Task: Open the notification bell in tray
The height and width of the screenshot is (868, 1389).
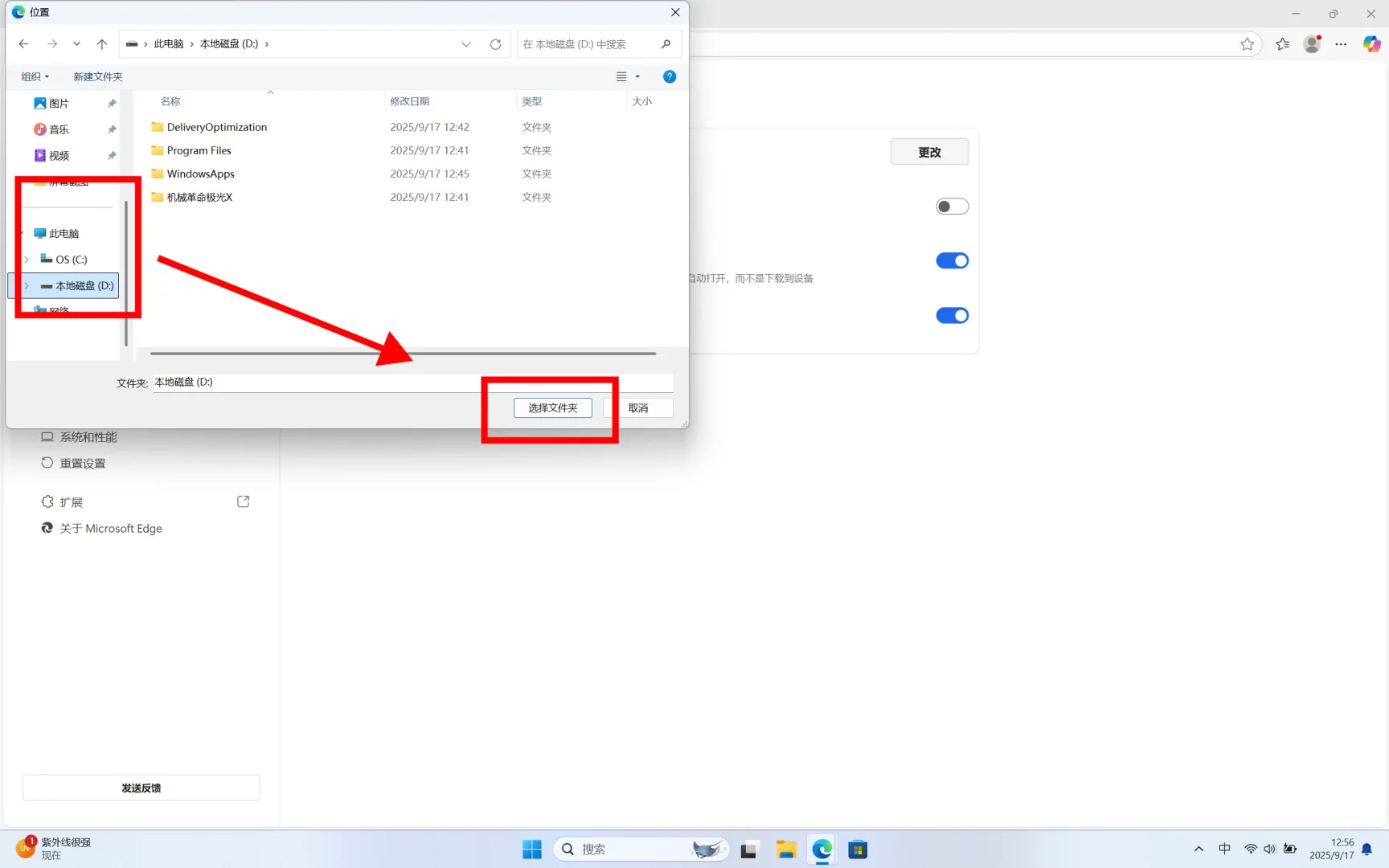Action: tap(1367, 850)
